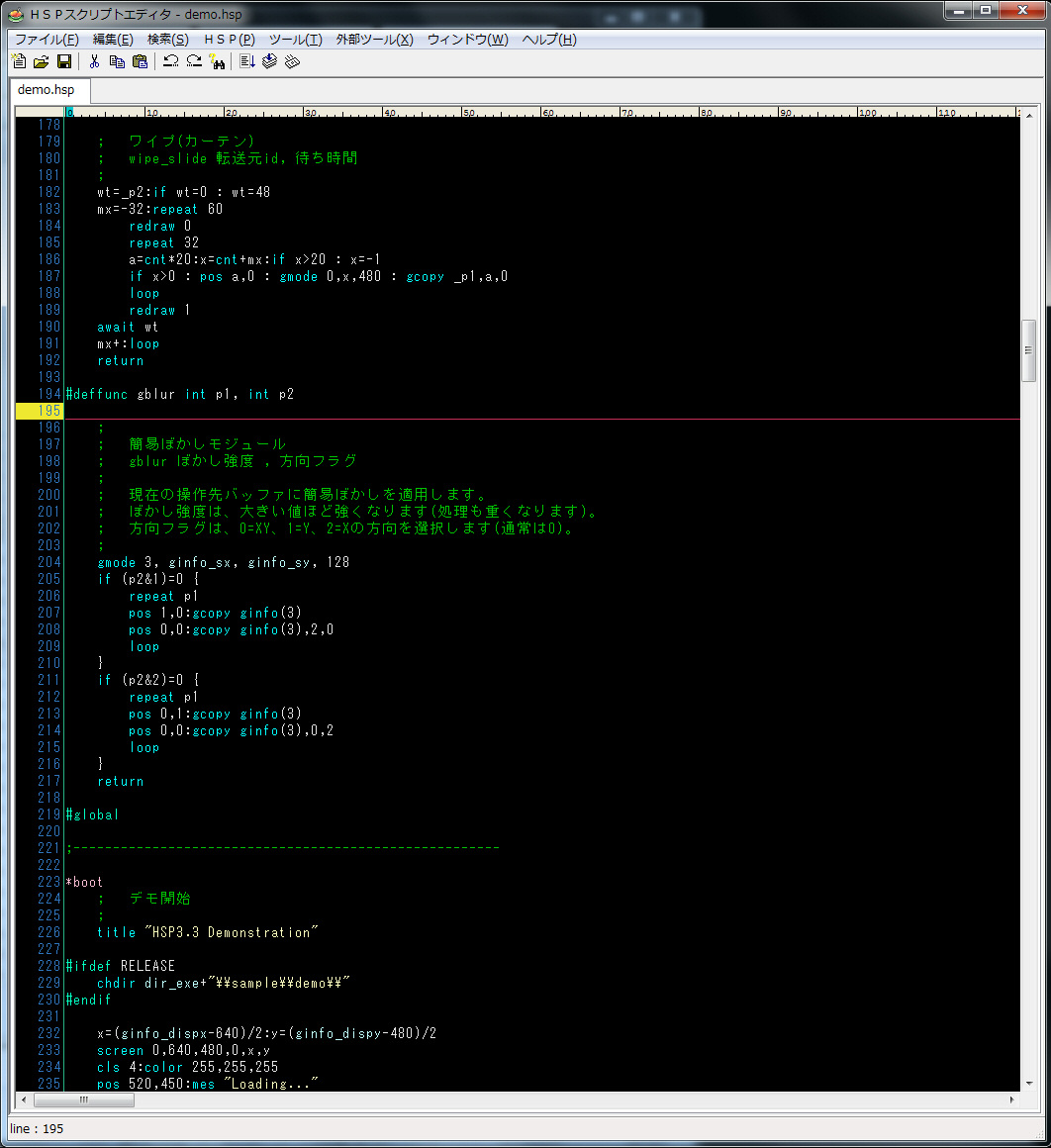The image size is (1051, 1148).
Task: Open the HSP(P) menu
Action: pyautogui.click(x=229, y=40)
